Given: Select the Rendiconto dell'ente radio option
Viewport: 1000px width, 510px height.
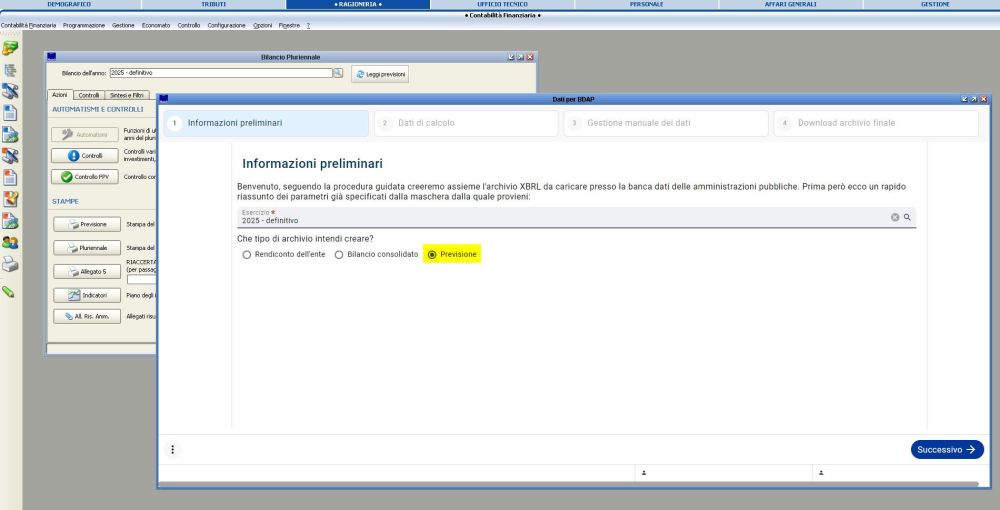Looking at the screenshot, I should click(247, 254).
